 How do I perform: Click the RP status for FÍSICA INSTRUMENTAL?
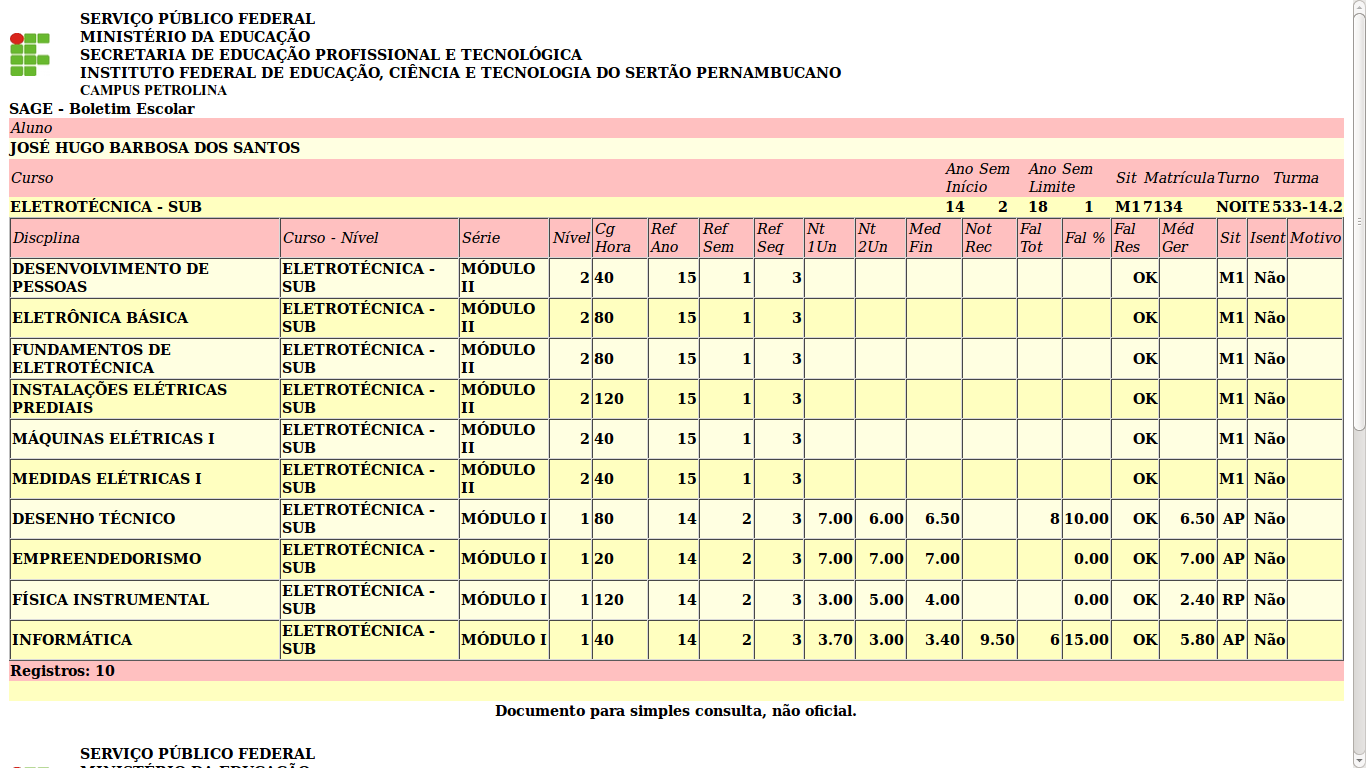click(x=1232, y=600)
